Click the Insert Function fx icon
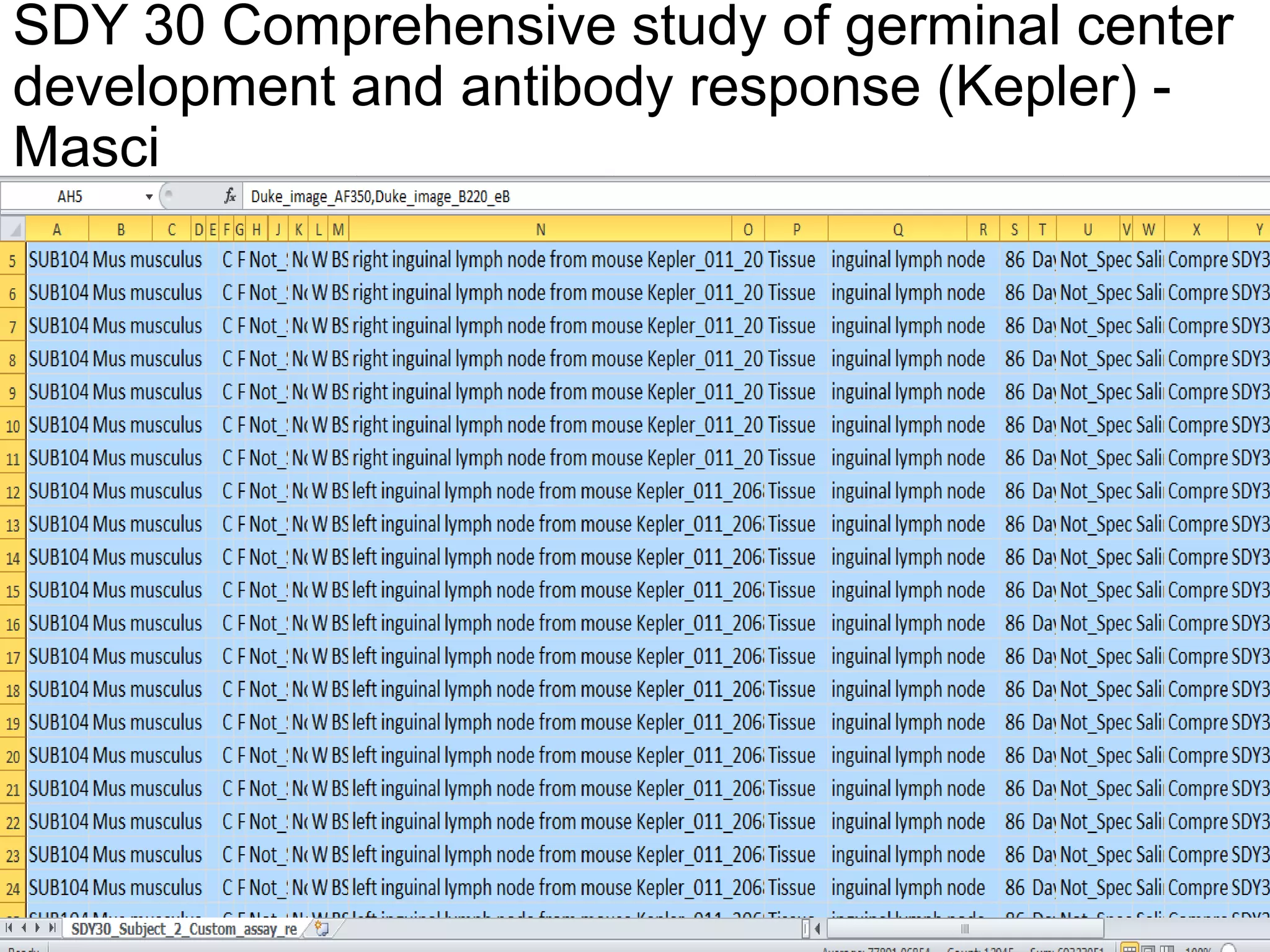The image size is (1270, 952). coord(230,196)
